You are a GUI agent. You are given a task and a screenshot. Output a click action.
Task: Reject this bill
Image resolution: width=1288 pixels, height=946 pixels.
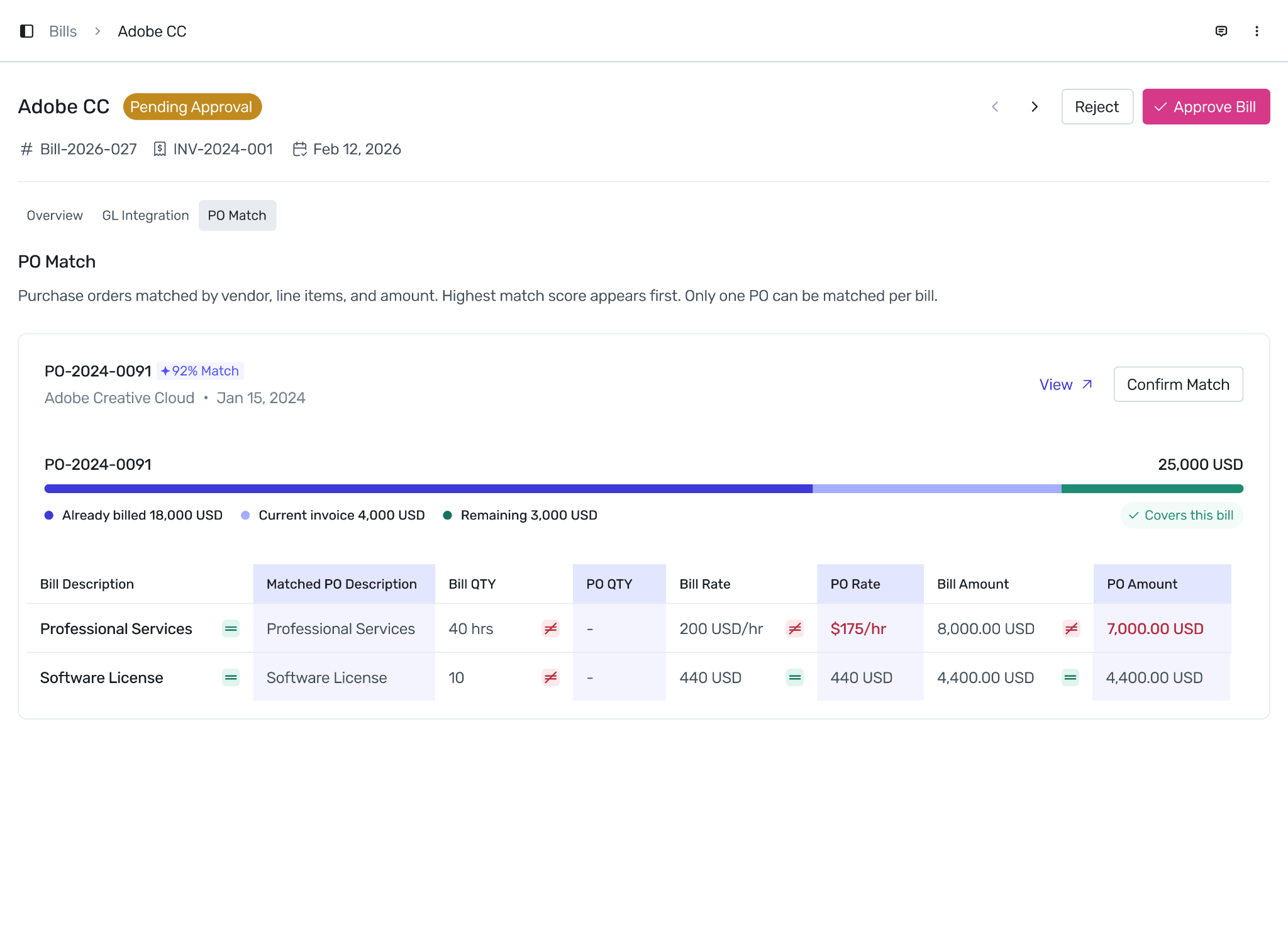point(1097,107)
